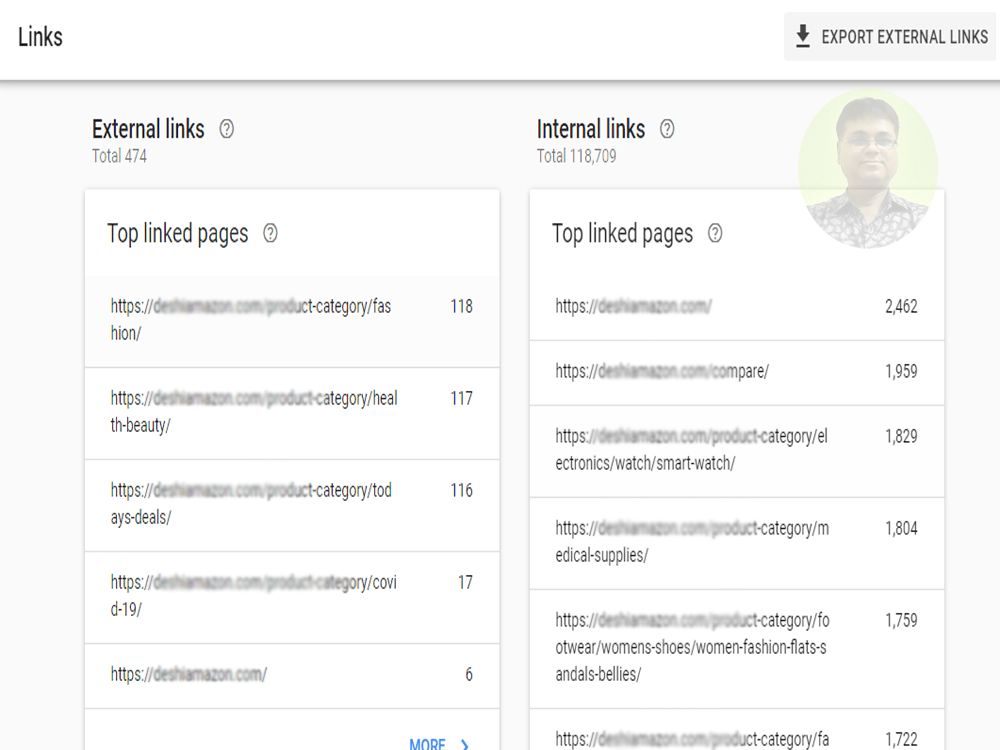This screenshot has height=750, width=1000.
Task: Open the electronics/watch/smart-watch/ row
Action: click(737, 451)
